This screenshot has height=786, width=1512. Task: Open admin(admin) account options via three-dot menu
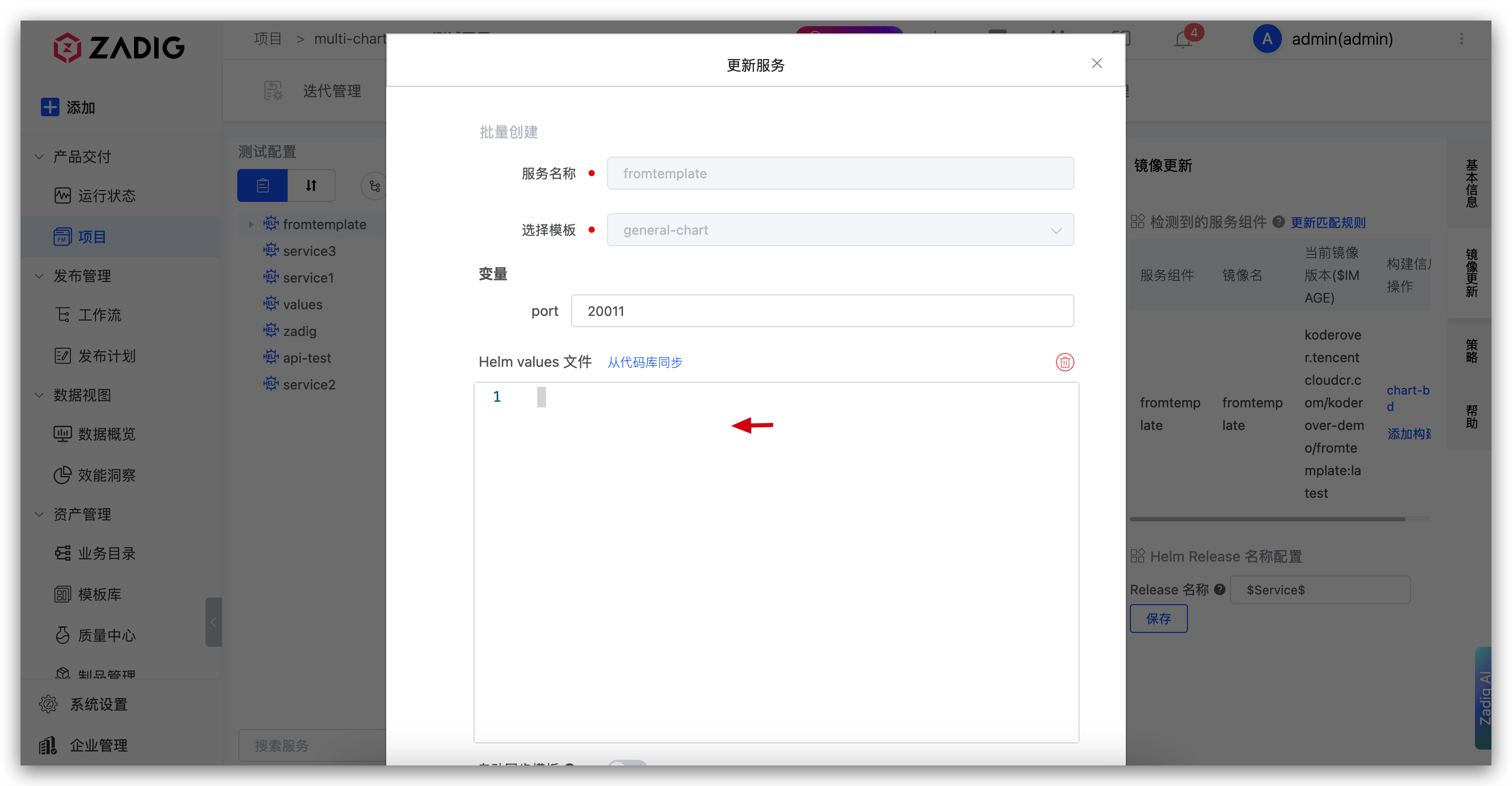point(1462,39)
